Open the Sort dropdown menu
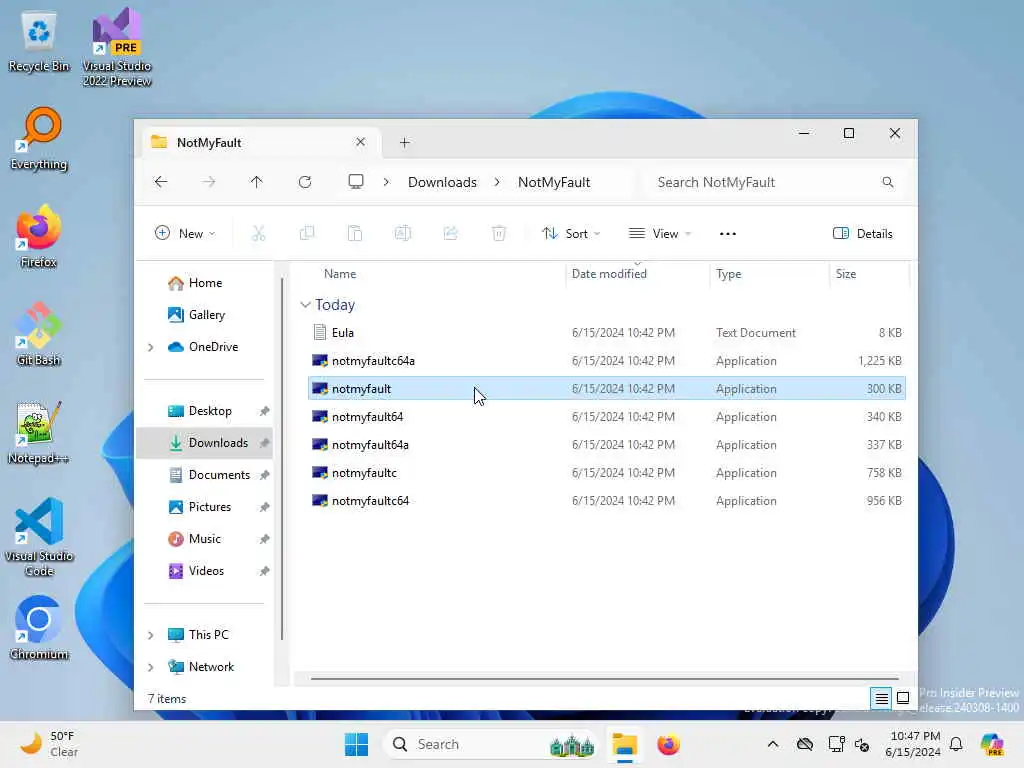Viewport: 1024px width, 768px height. [571, 233]
